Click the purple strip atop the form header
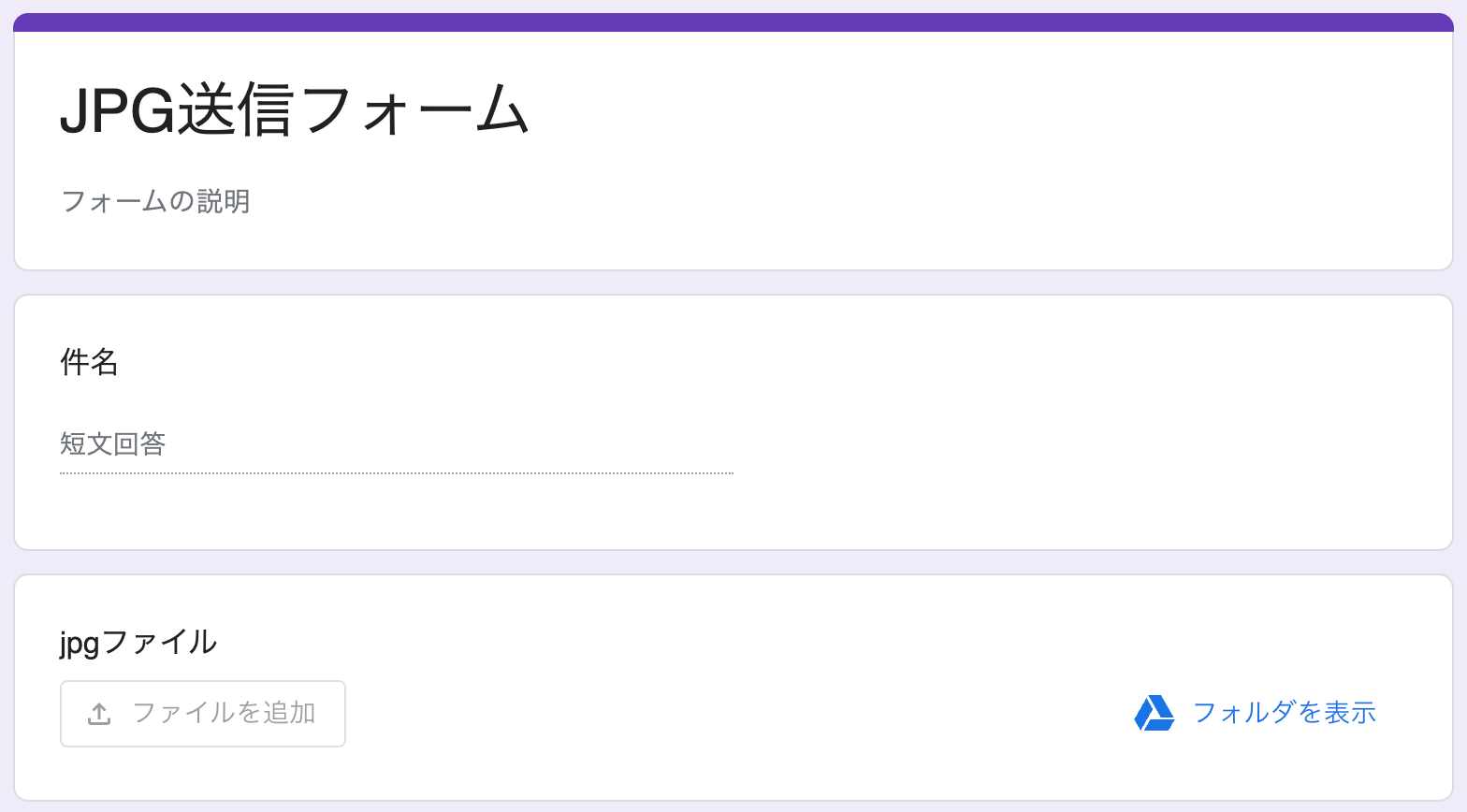This screenshot has height=812, width=1467. (733, 22)
